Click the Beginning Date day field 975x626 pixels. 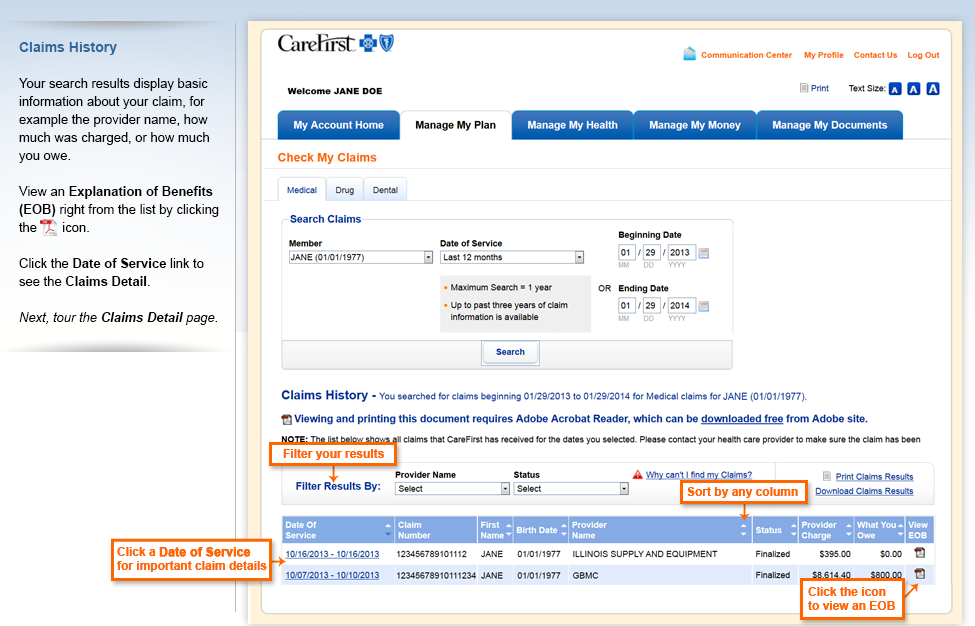pos(650,252)
